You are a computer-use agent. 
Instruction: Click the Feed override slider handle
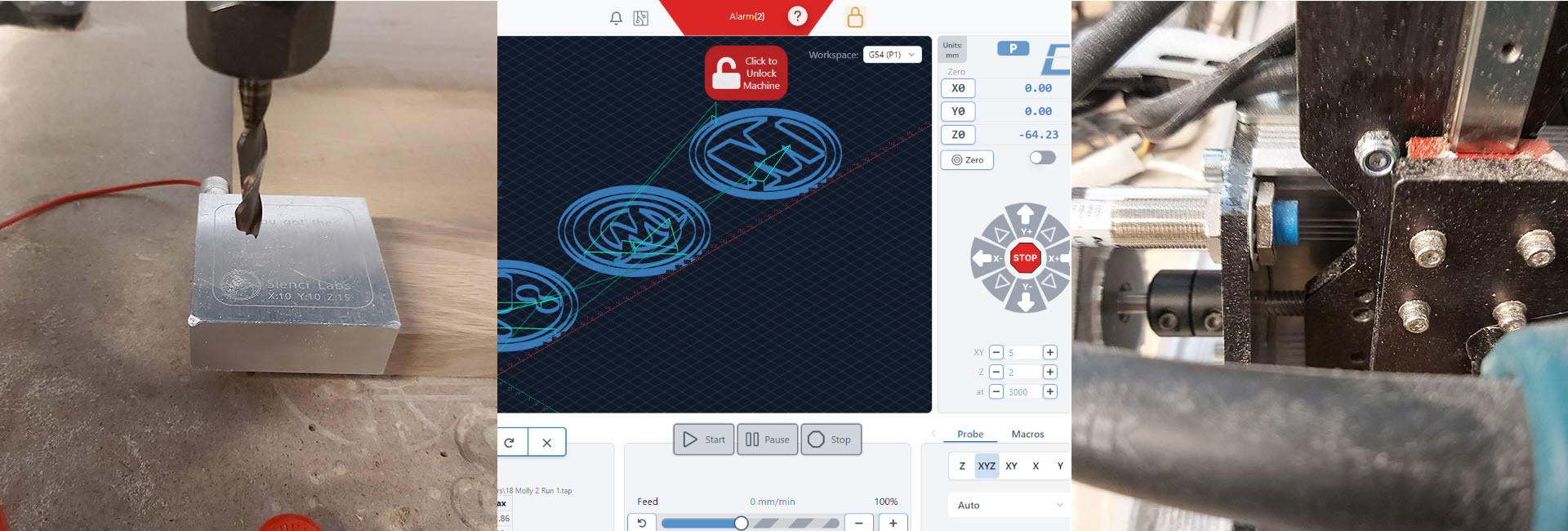[x=741, y=523]
